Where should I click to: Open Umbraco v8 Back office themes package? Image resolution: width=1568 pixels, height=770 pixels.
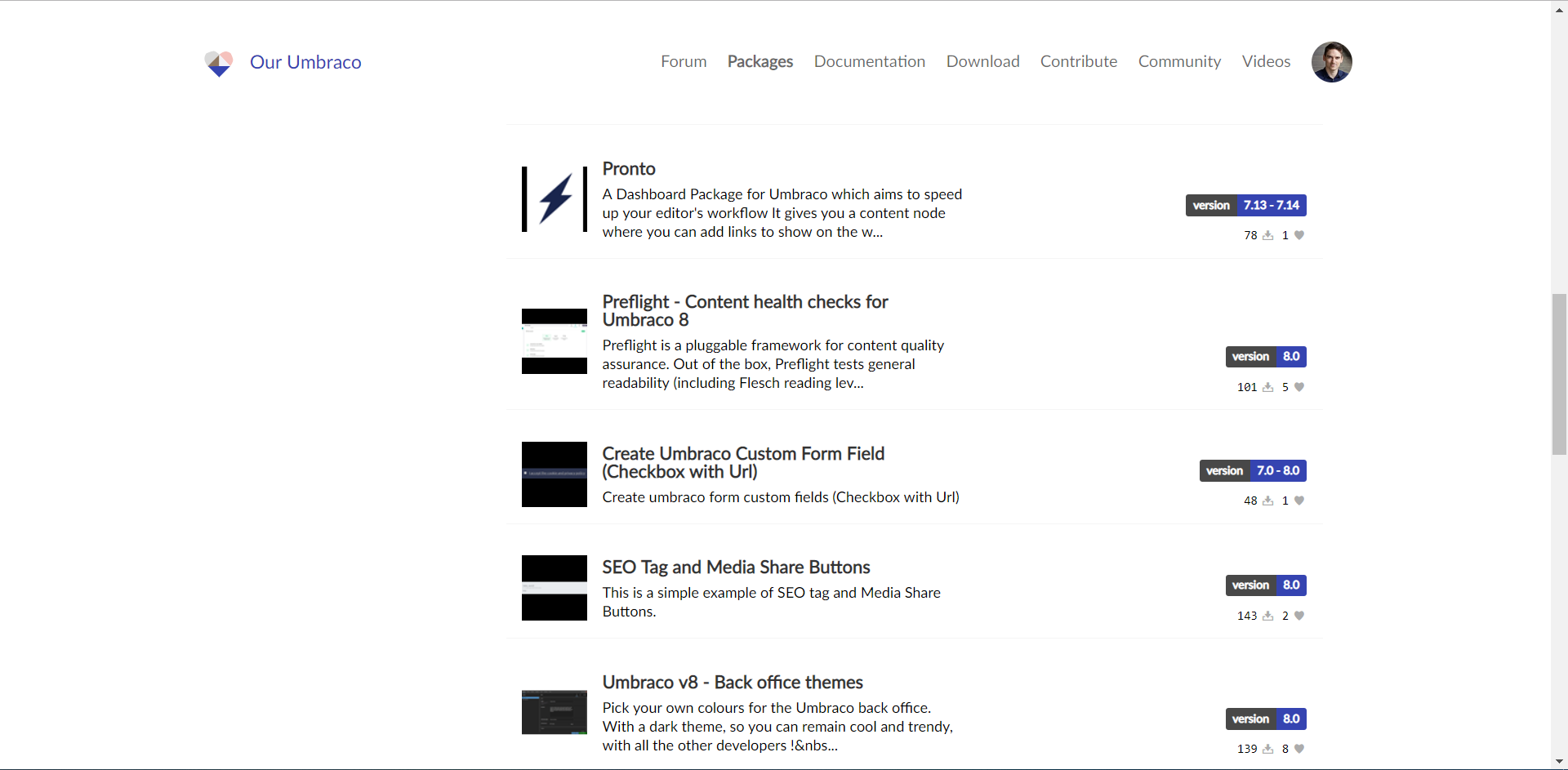[732, 683]
